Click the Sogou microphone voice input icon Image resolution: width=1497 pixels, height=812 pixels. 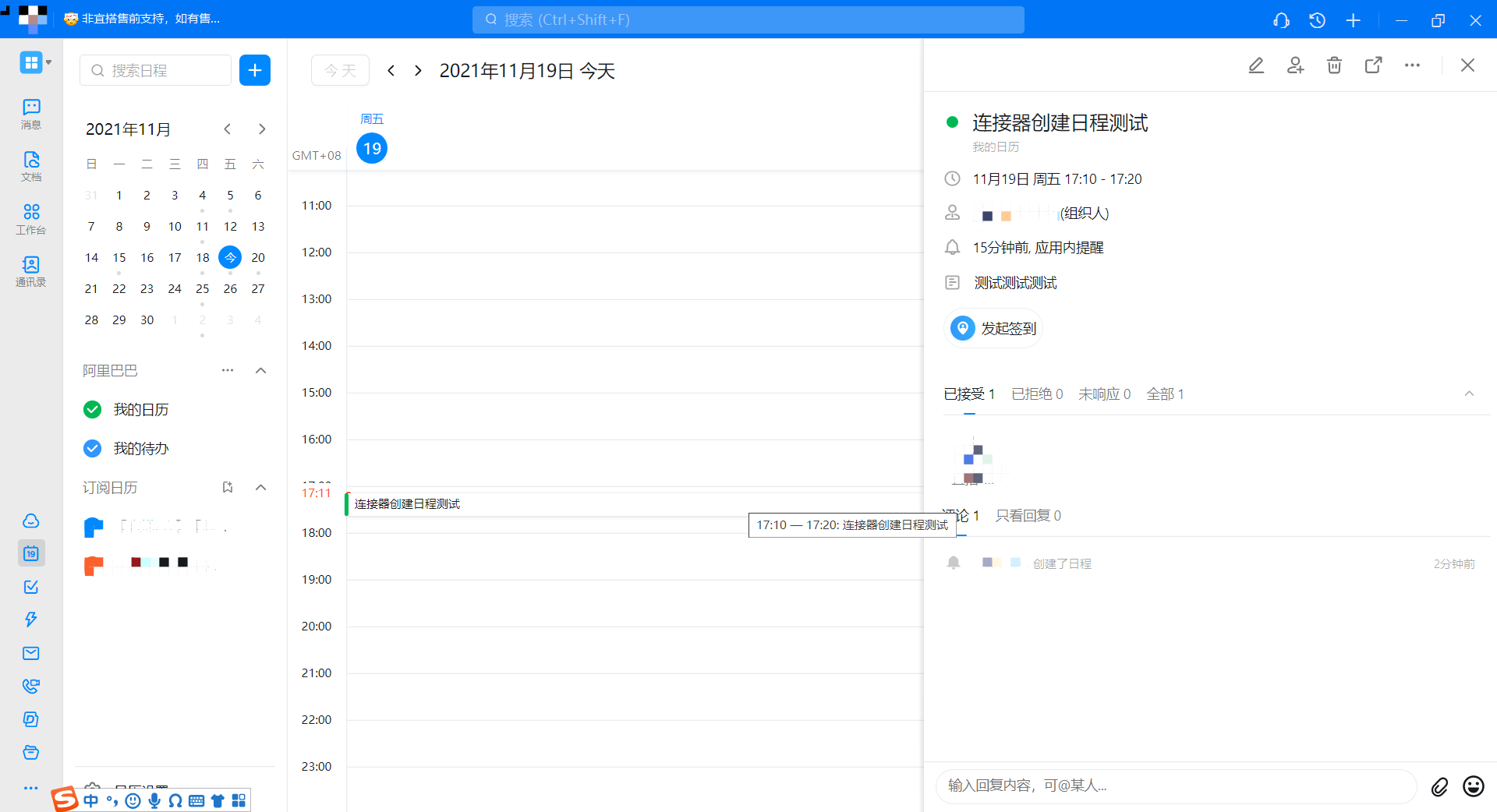point(154,800)
